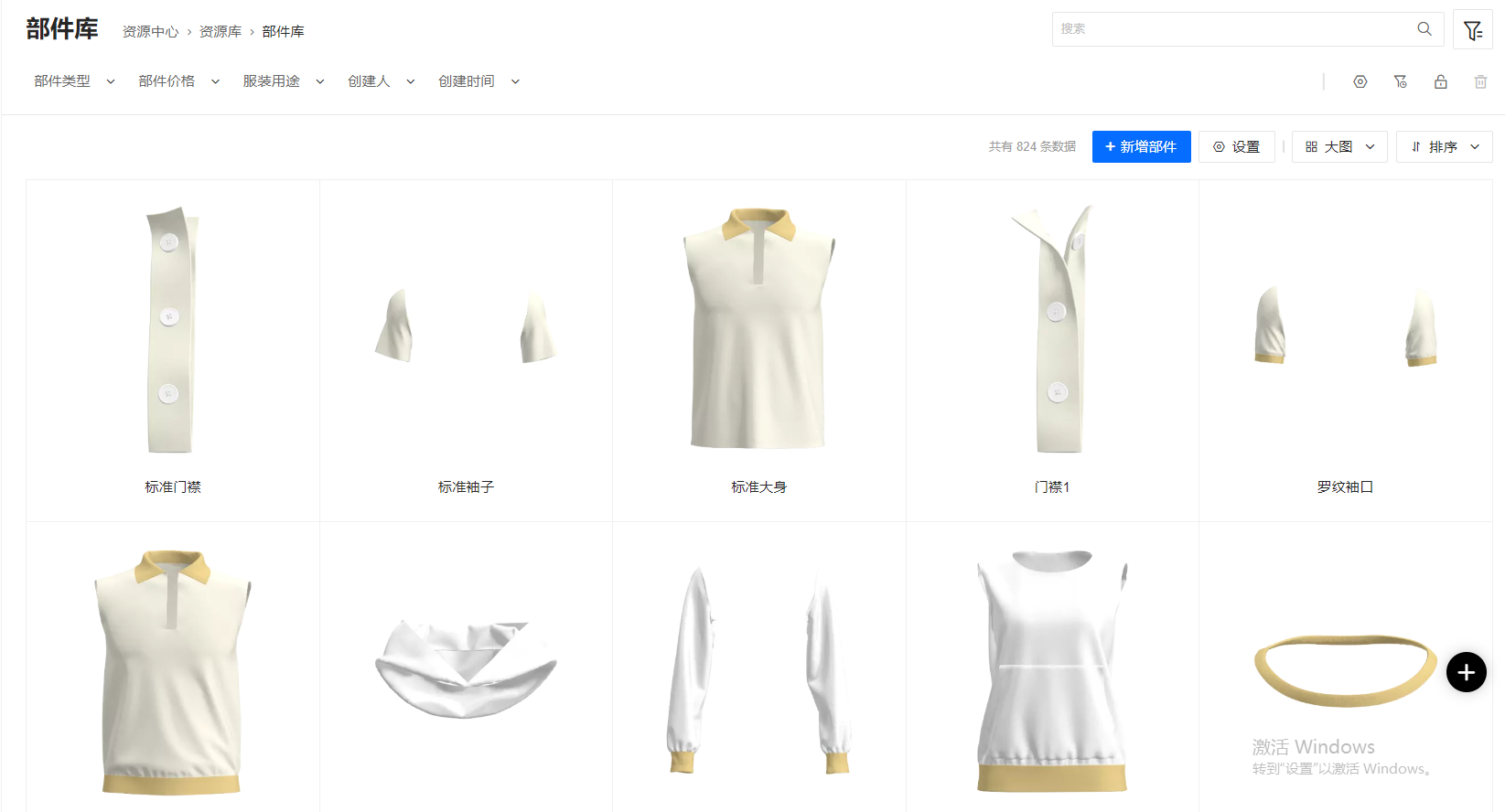Screen dimensions: 1505x812
Task: Expand the 创建时间 filter dropdown
Action: tap(478, 81)
